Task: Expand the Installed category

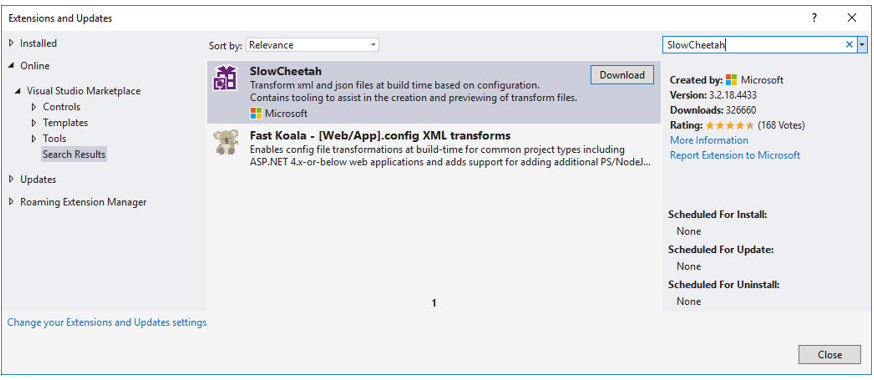Action: pos(11,43)
